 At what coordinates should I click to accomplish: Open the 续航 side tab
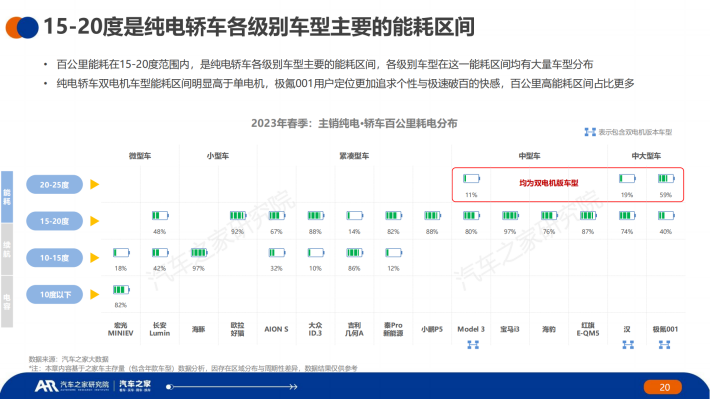click(x=7, y=249)
